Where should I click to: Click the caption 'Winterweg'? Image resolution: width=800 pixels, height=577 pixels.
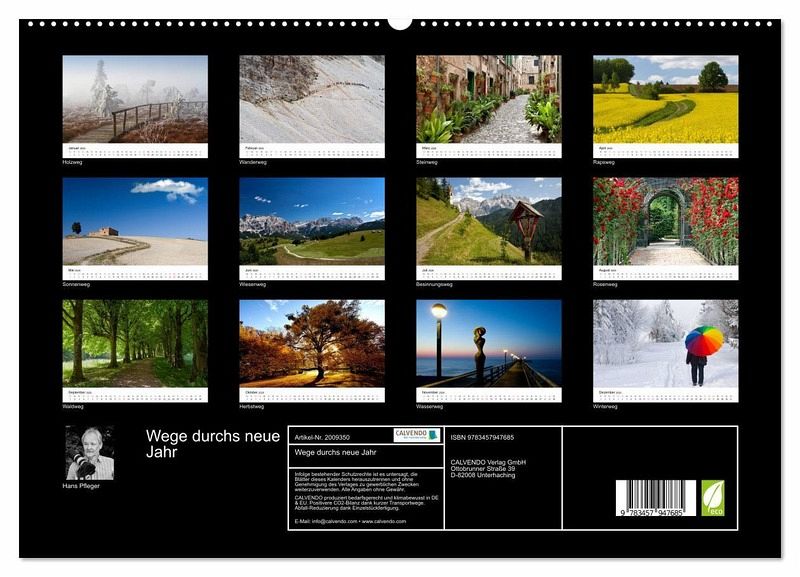(605, 407)
